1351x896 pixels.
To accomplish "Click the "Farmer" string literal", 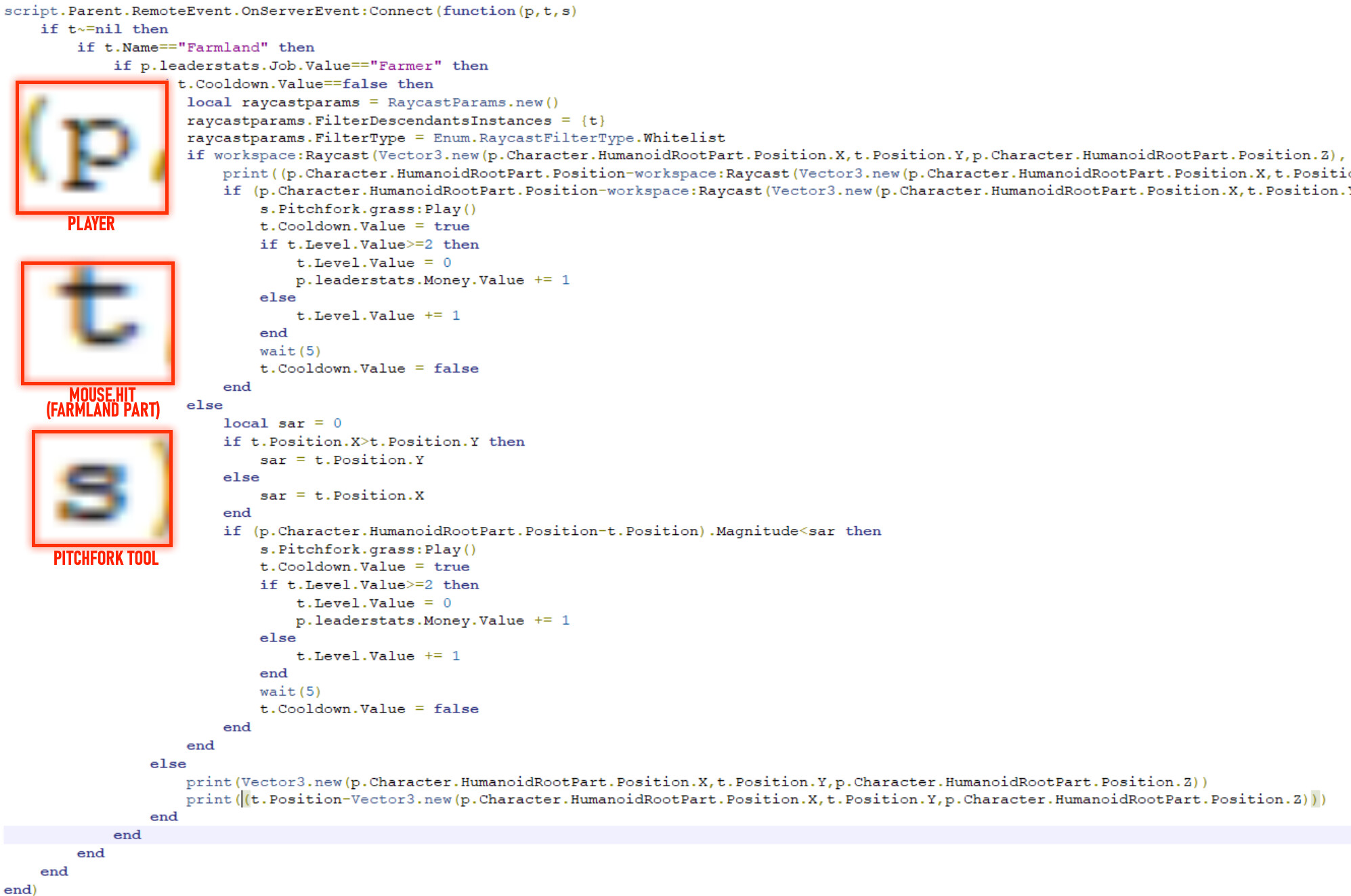I will (406, 66).
